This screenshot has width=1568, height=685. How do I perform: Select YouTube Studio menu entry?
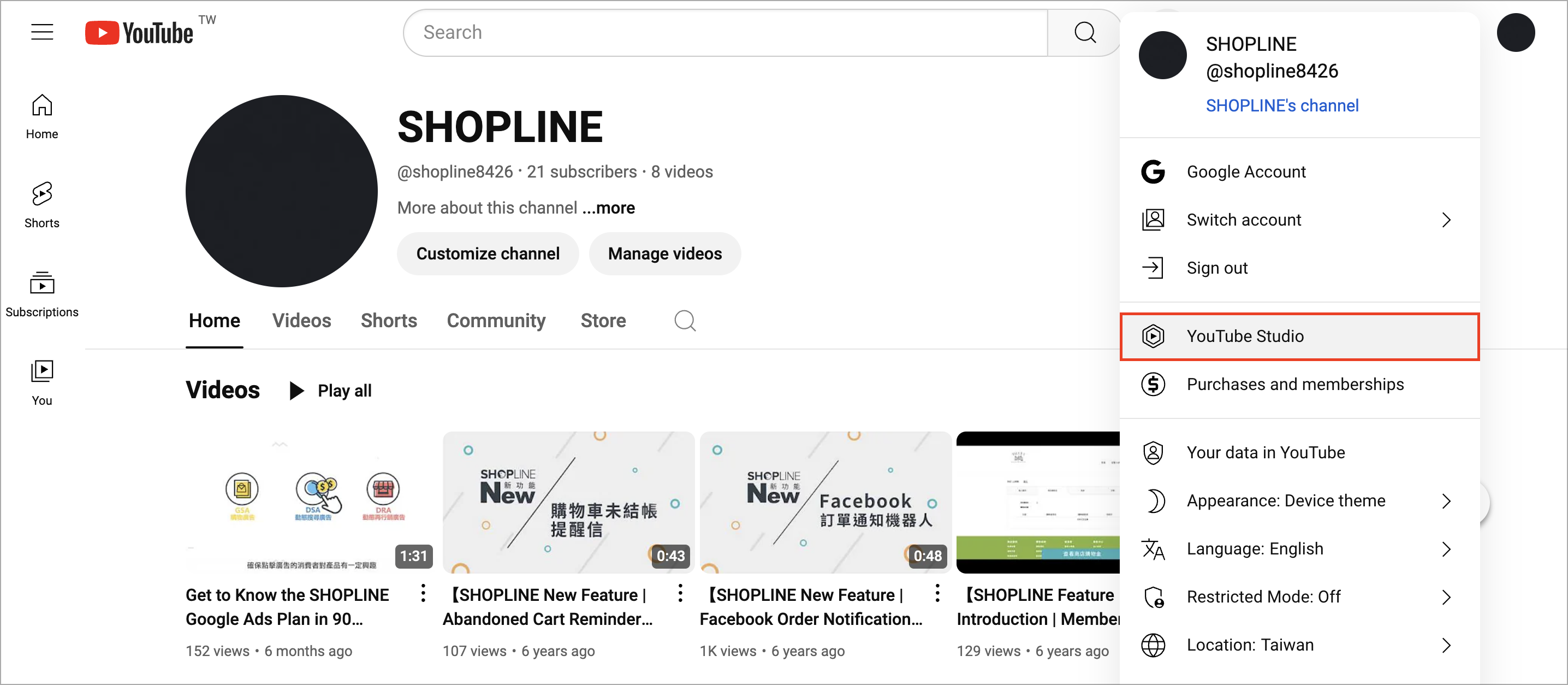coord(1299,336)
